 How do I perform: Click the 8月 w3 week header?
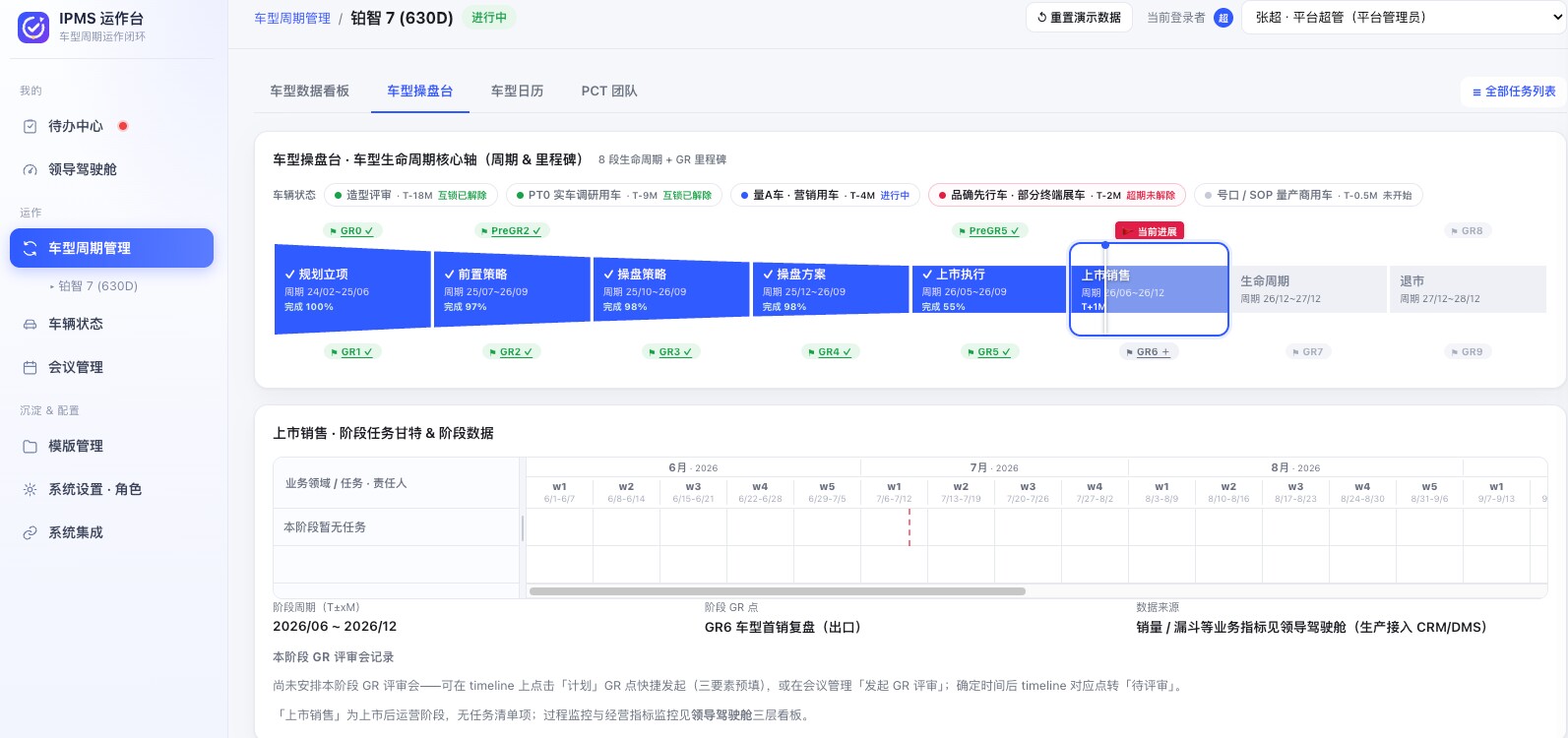(1295, 492)
